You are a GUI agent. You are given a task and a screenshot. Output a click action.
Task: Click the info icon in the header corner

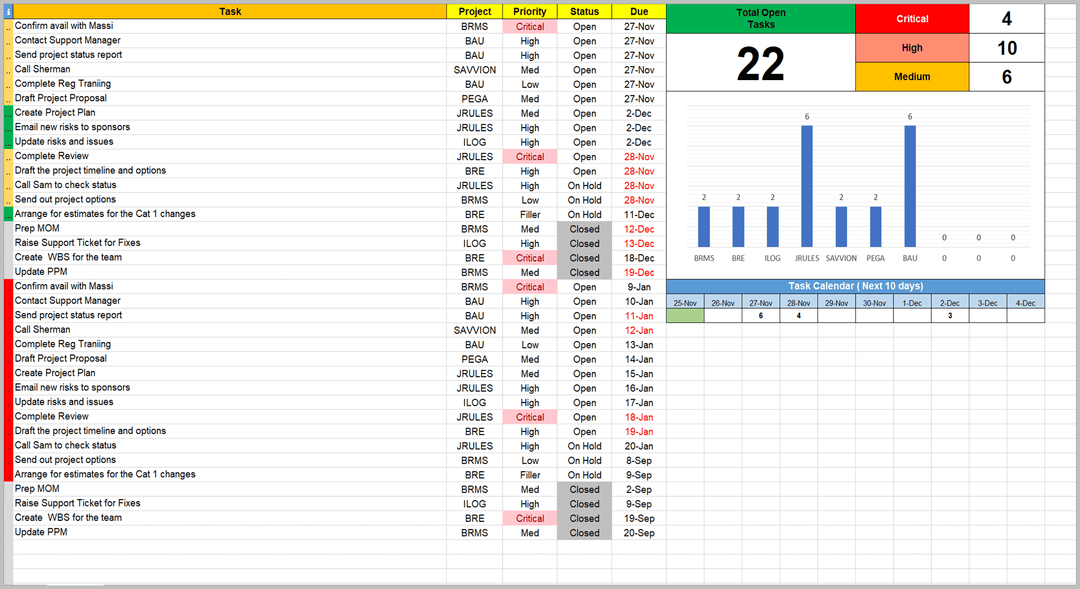pos(8,12)
